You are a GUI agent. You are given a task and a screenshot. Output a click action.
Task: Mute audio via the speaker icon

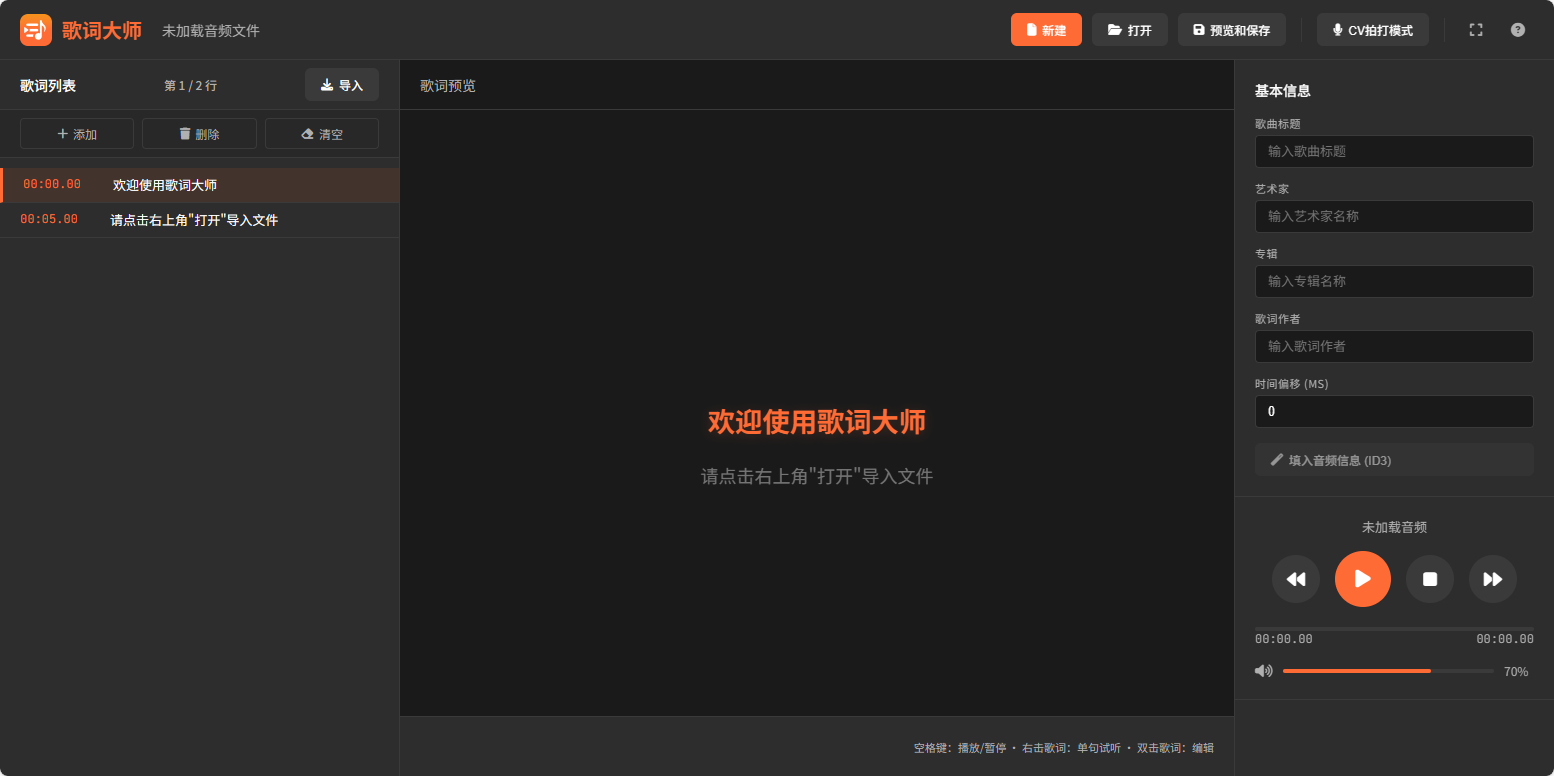pyautogui.click(x=1264, y=671)
